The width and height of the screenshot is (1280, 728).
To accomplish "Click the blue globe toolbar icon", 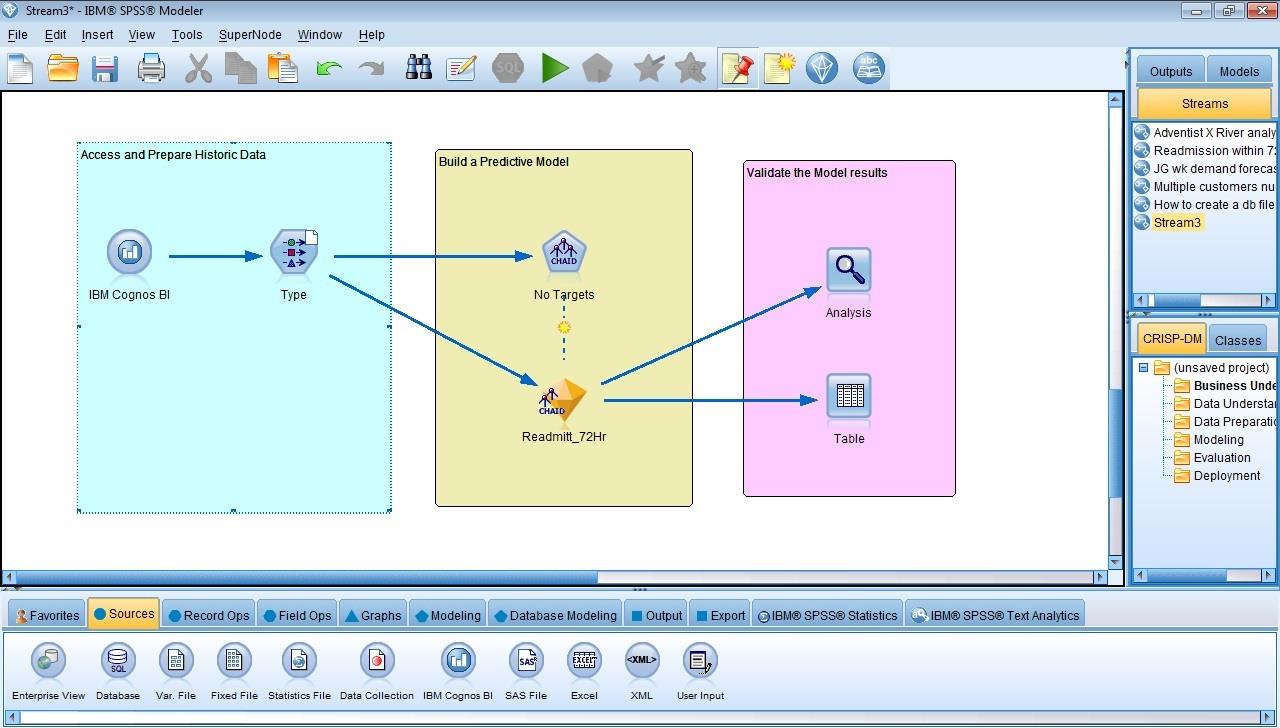I will point(821,68).
